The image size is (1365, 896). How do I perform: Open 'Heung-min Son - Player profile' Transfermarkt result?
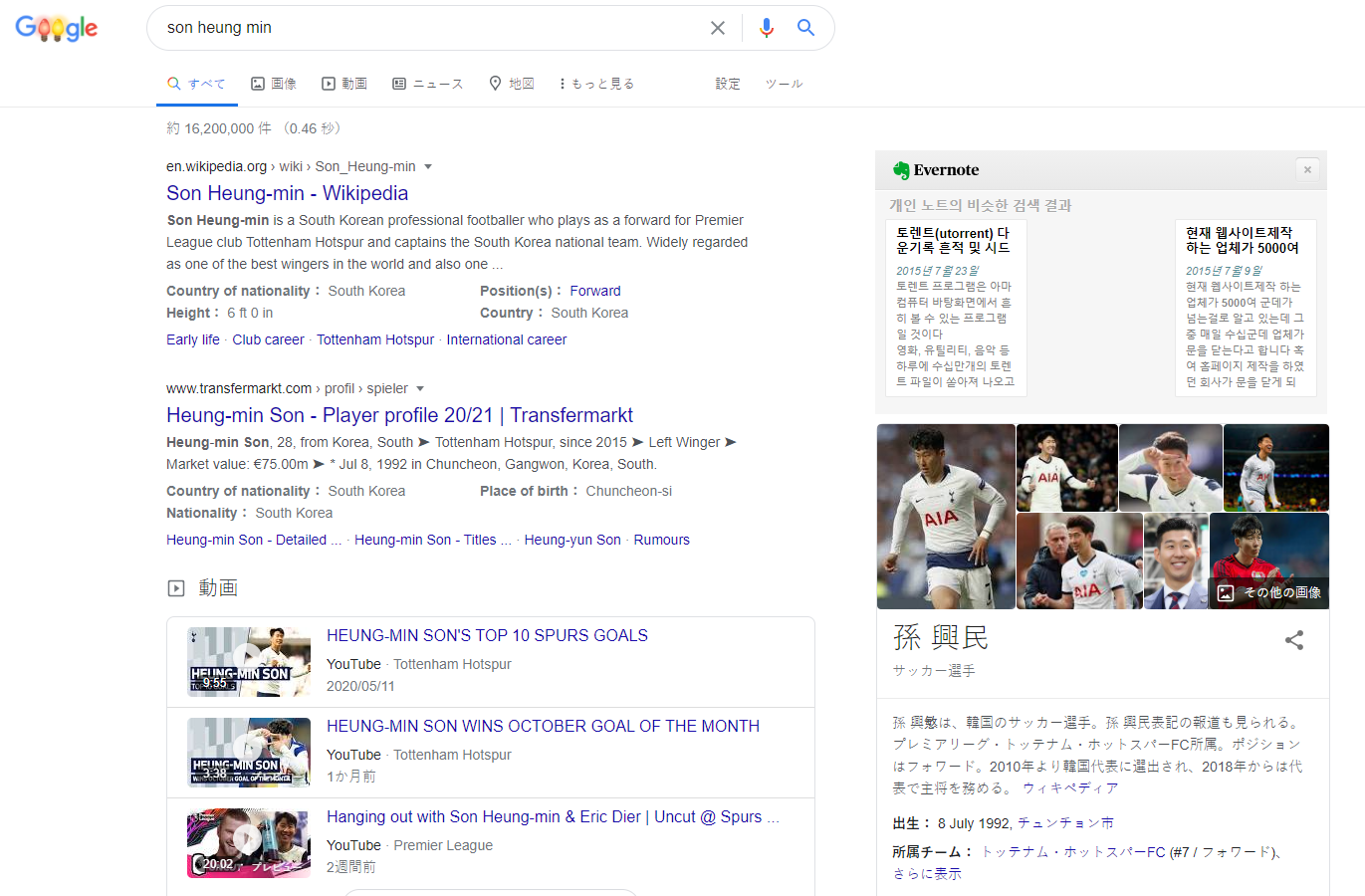click(x=399, y=415)
